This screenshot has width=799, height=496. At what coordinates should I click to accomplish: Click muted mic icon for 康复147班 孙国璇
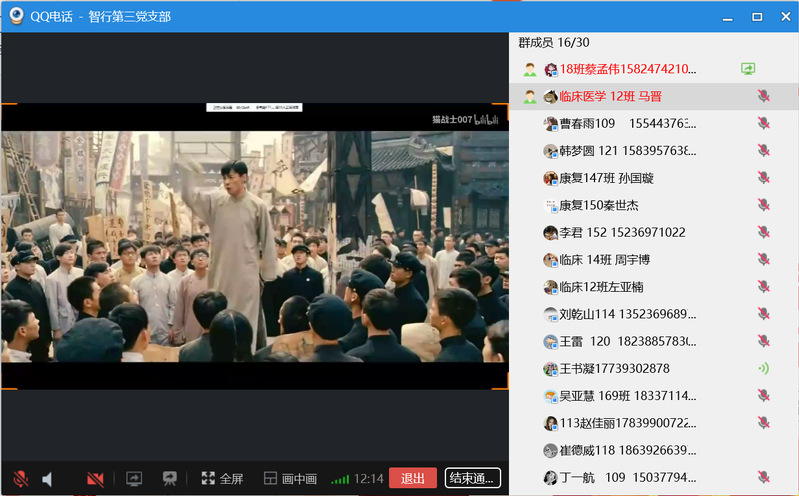763,178
